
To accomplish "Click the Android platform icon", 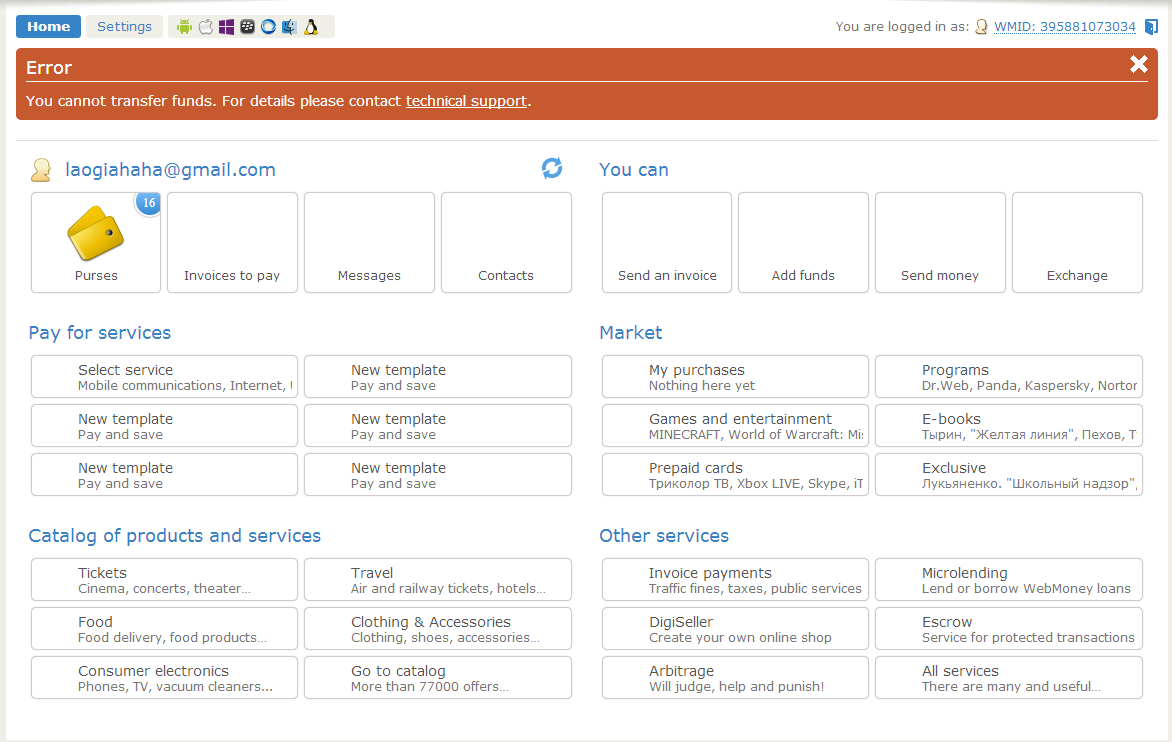I will click(x=183, y=27).
